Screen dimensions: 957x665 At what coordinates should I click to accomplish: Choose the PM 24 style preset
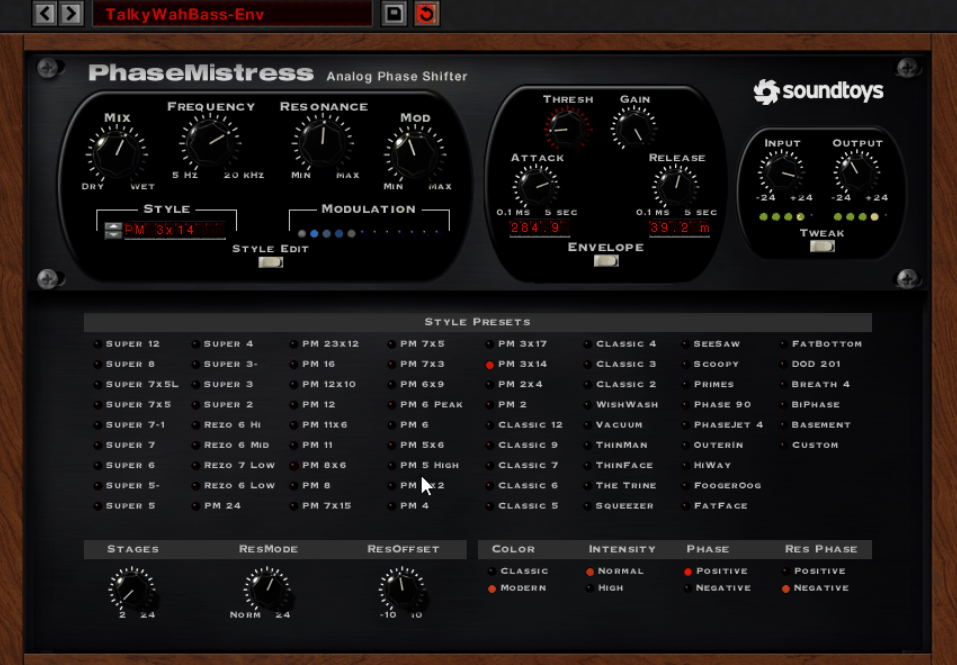click(x=217, y=506)
